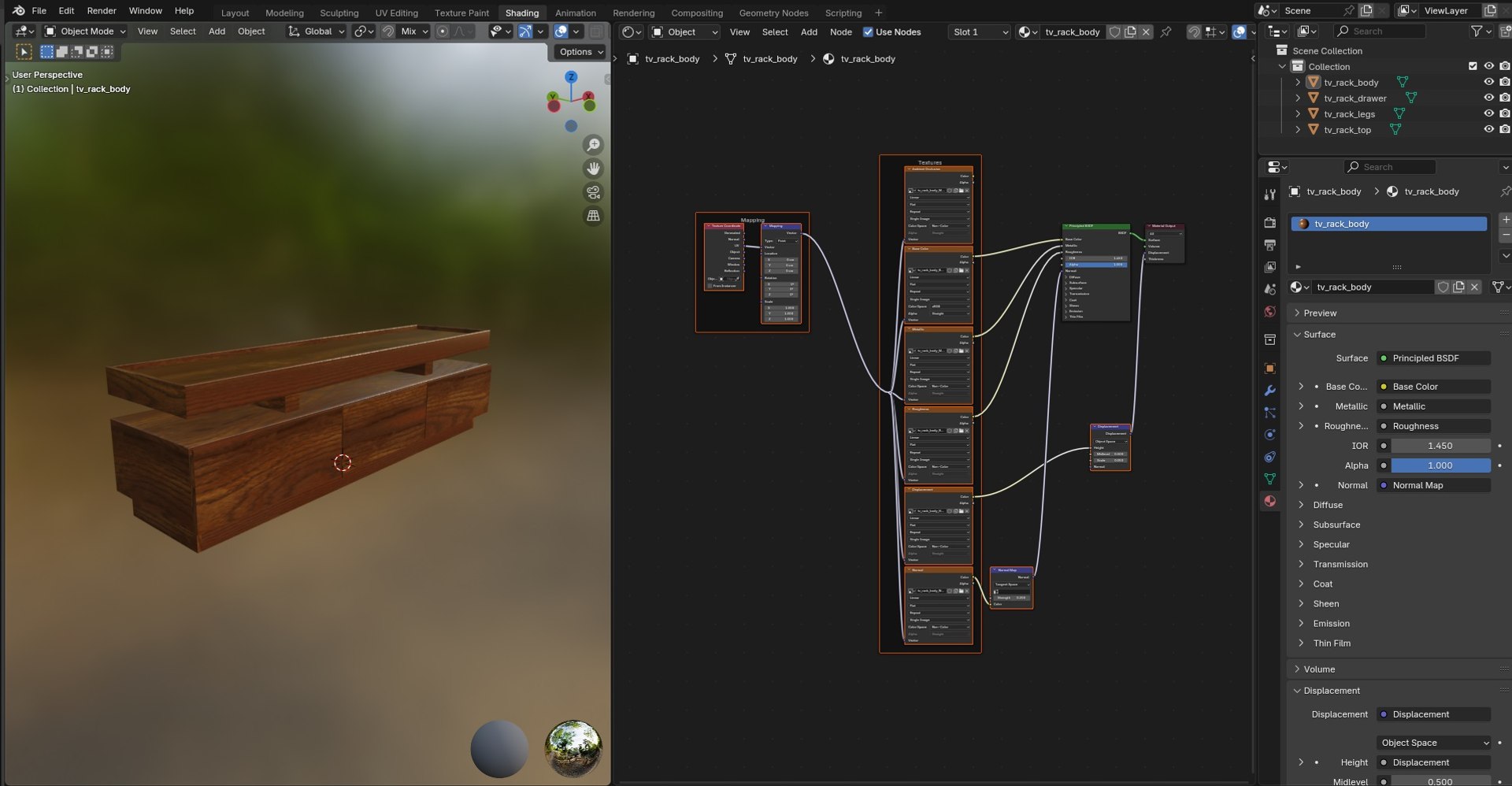Open the World properties tab
1512x786 pixels.
1269,312
